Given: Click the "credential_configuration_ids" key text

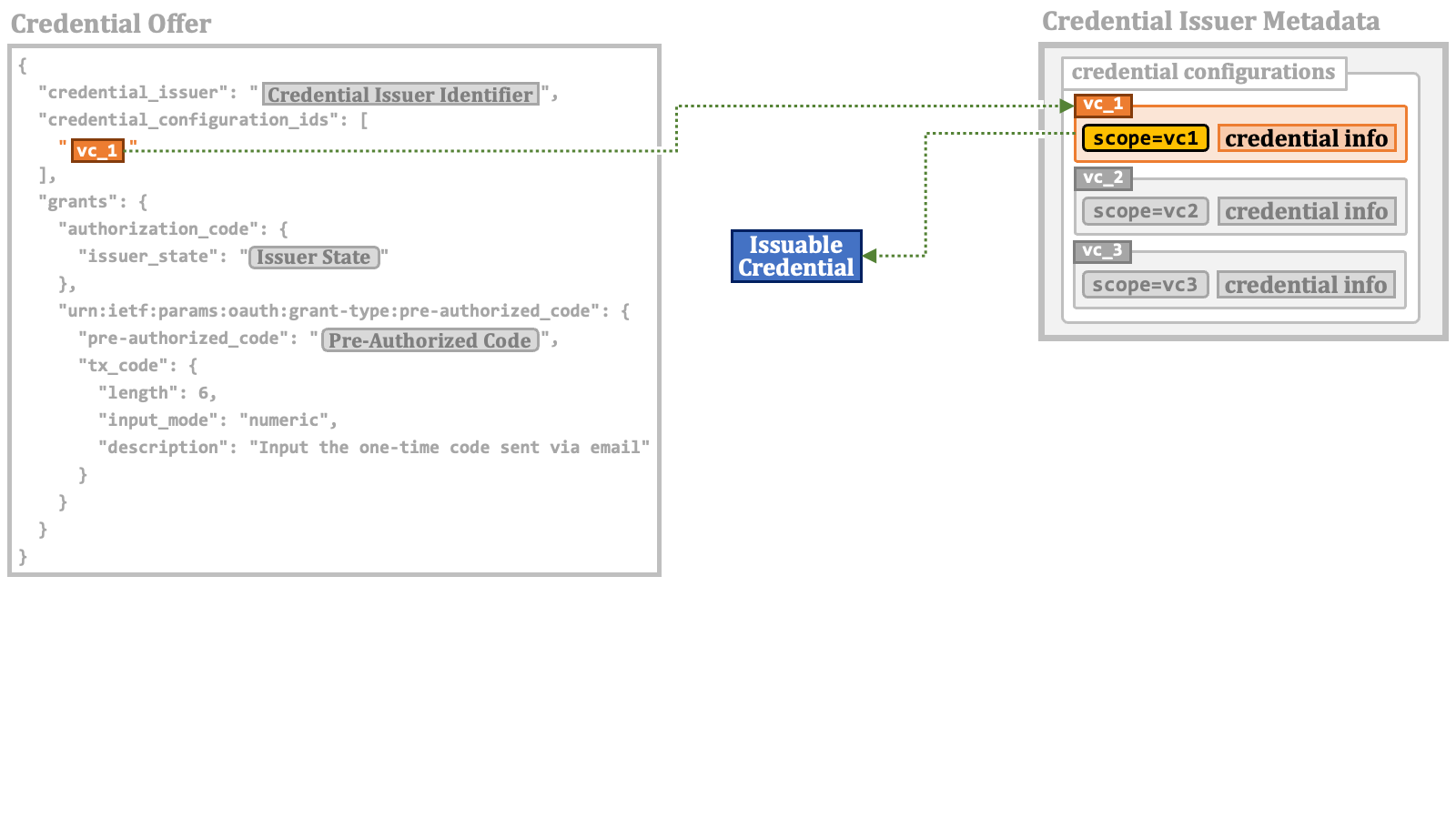Looking at the screenshot, I should coord(187,120).
